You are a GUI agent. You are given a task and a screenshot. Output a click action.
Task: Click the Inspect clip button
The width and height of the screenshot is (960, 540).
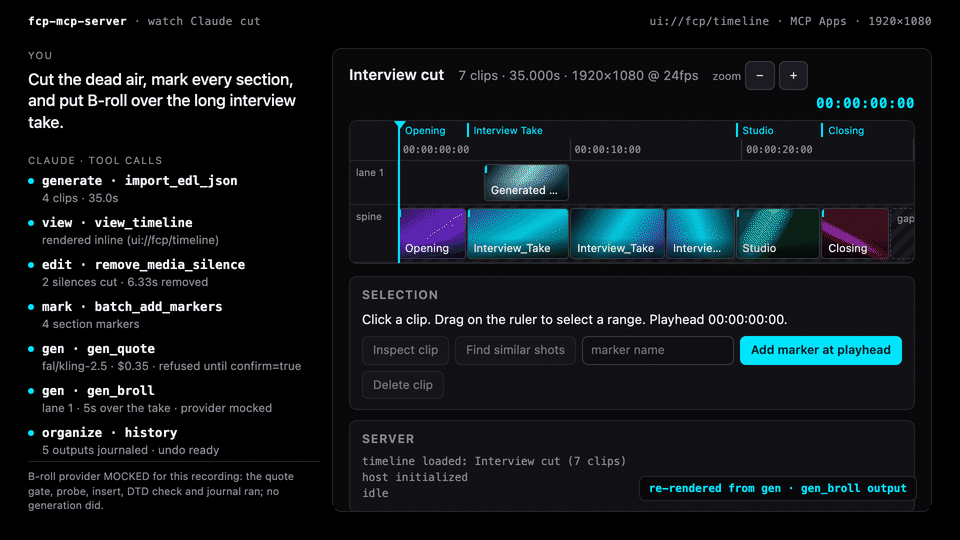pyautogui.click(x=405, y=350)
